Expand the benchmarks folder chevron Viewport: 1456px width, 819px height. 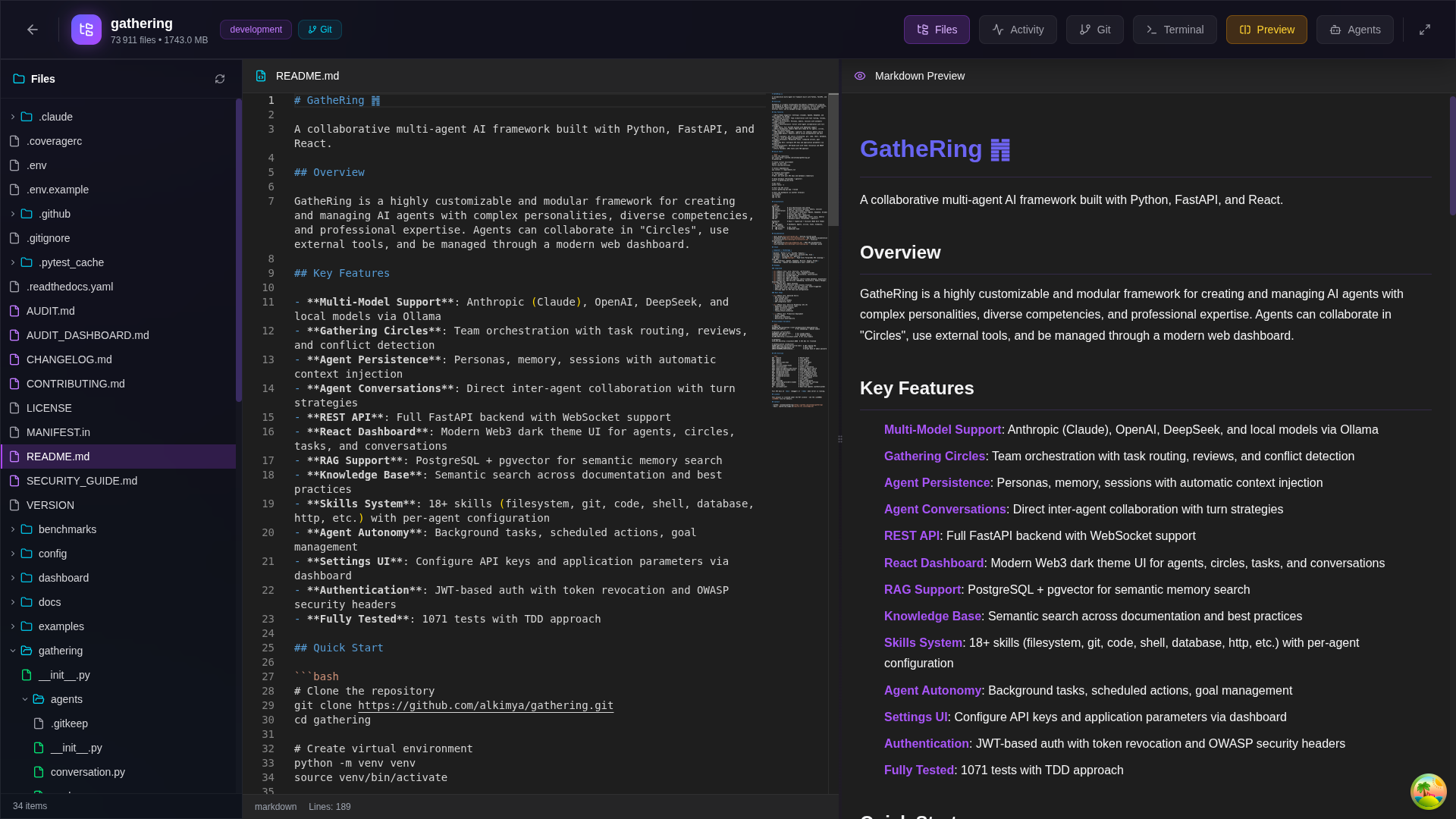[13, 529]
